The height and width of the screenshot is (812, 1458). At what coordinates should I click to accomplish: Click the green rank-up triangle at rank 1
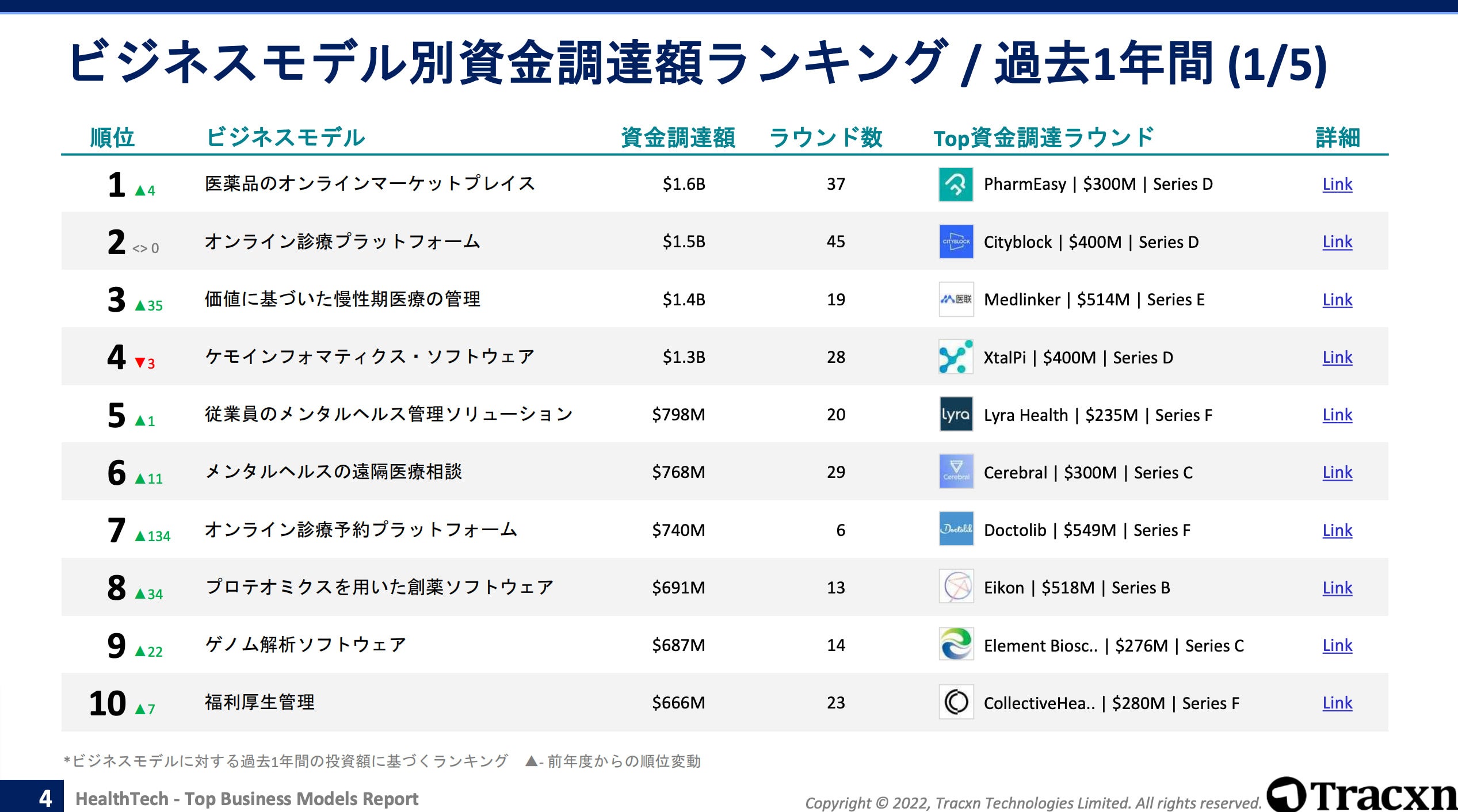140,191
